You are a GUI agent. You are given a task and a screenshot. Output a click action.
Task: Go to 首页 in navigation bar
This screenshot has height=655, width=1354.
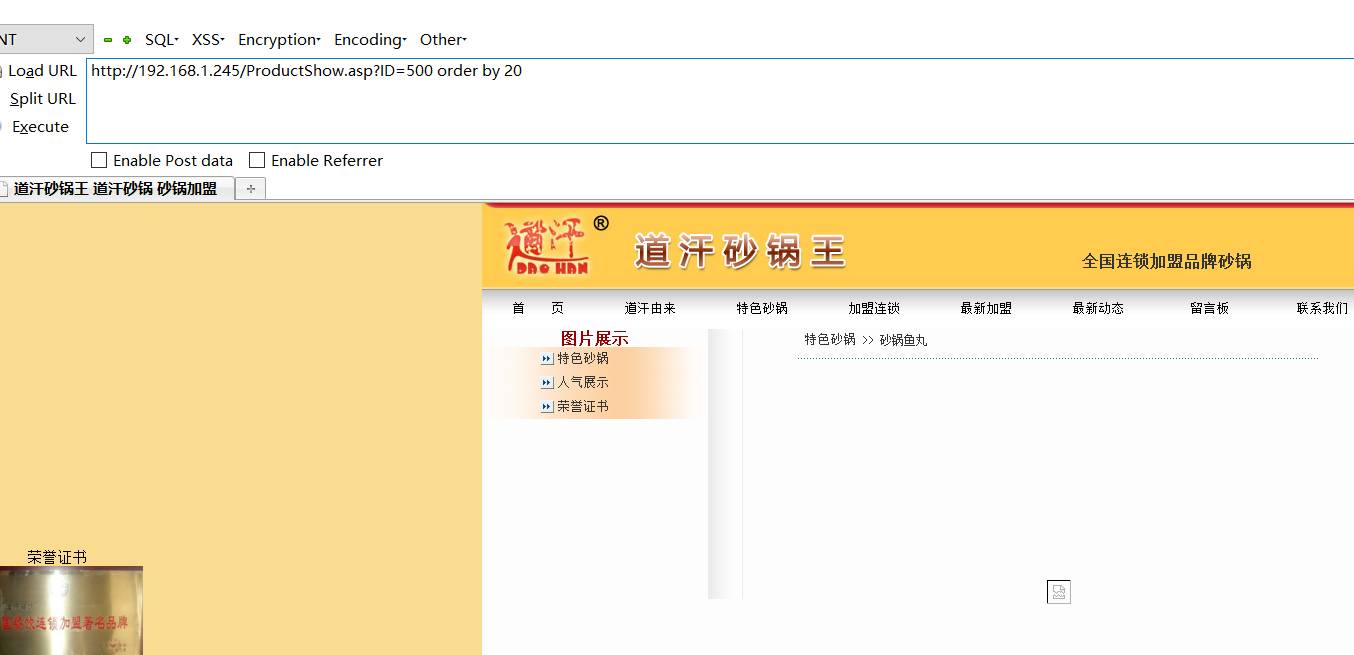pos(538,308)
